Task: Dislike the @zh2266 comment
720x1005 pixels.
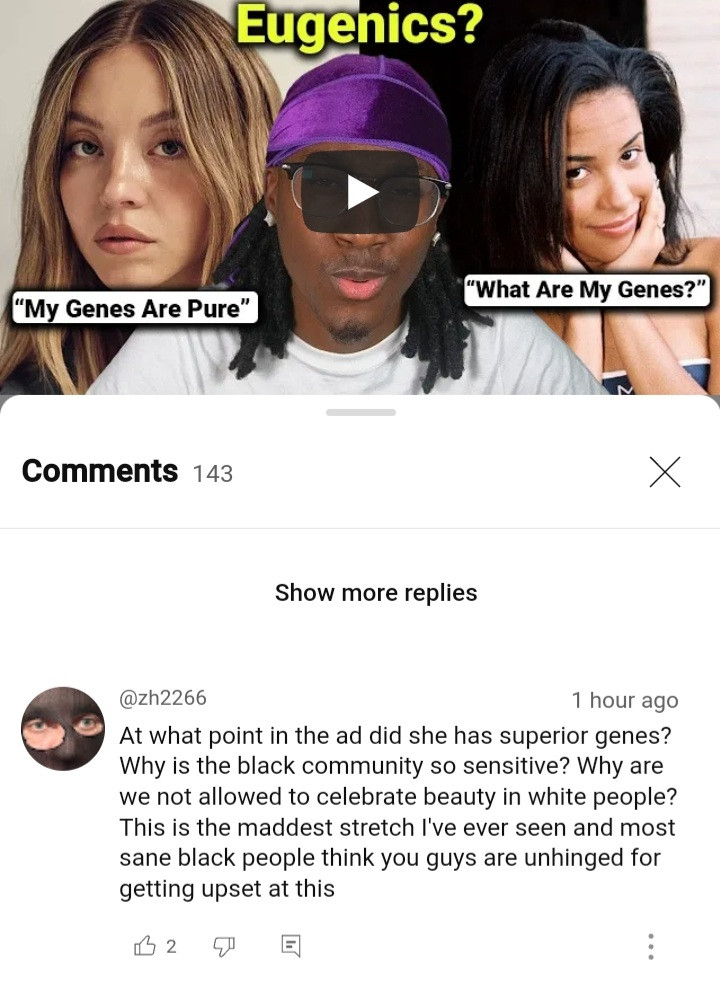Action: pos(224,946)
